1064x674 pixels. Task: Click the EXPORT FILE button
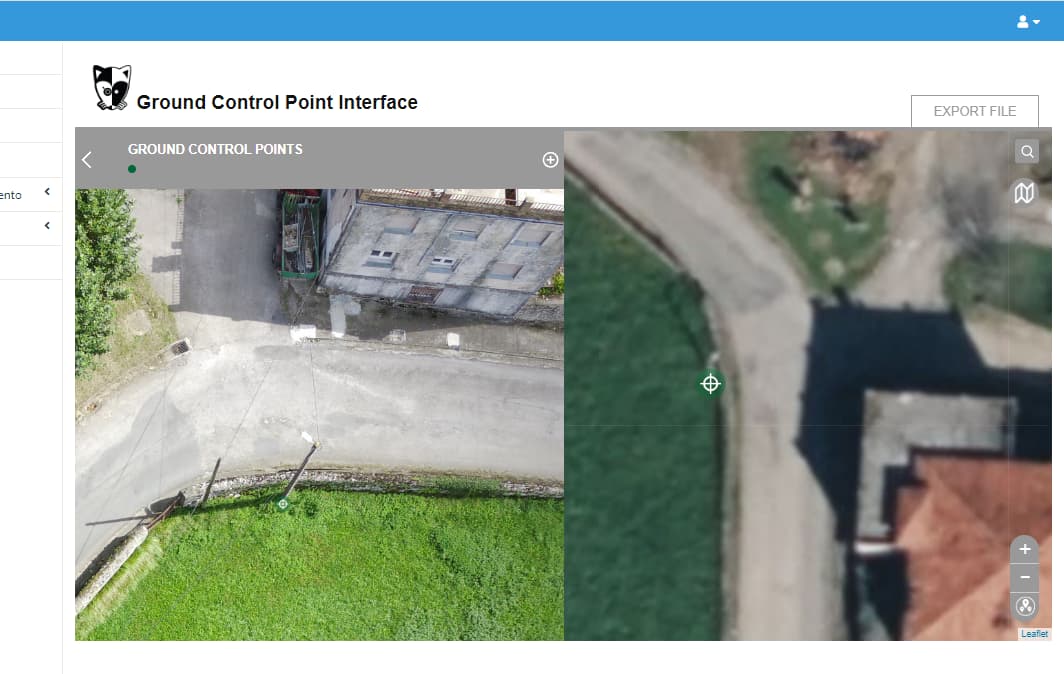[974, 111]
